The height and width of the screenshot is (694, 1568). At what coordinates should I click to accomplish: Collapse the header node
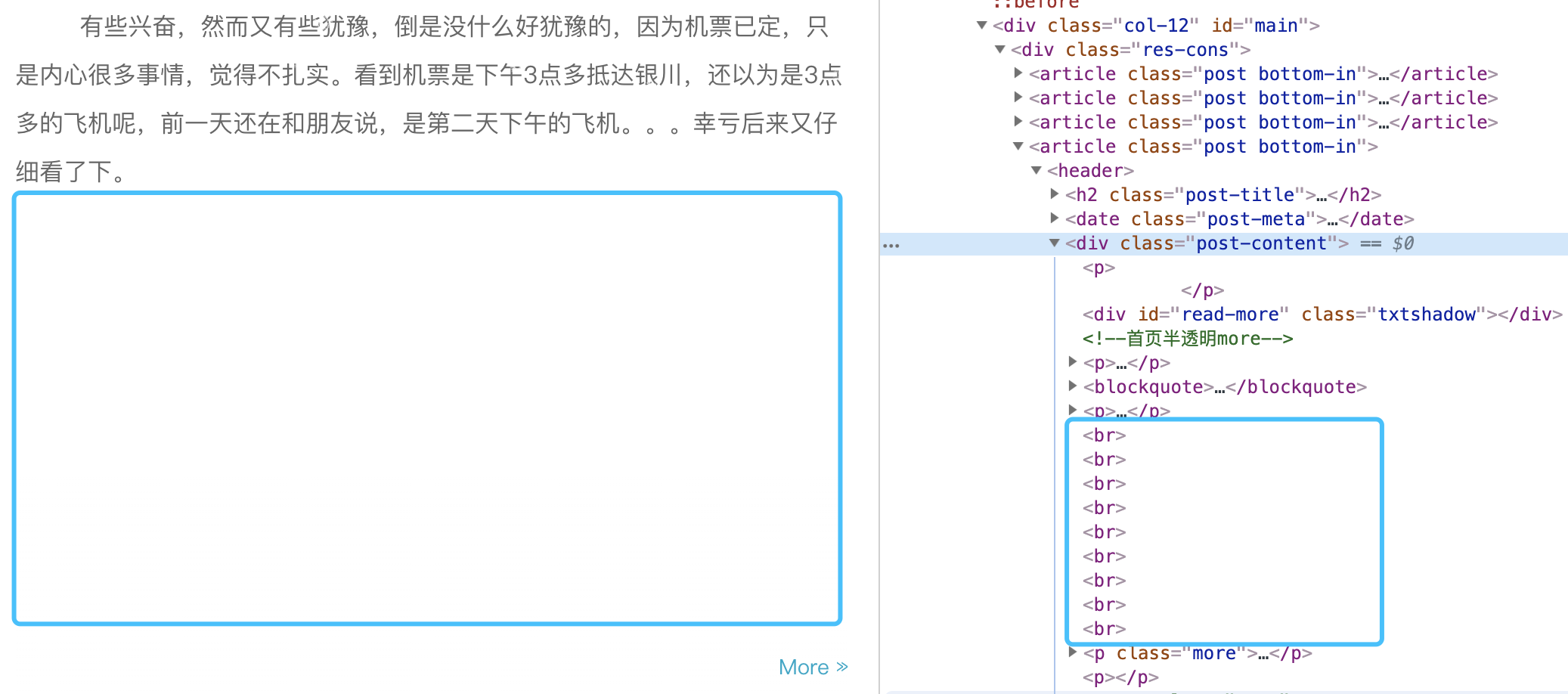click(x=1037, y=171)
